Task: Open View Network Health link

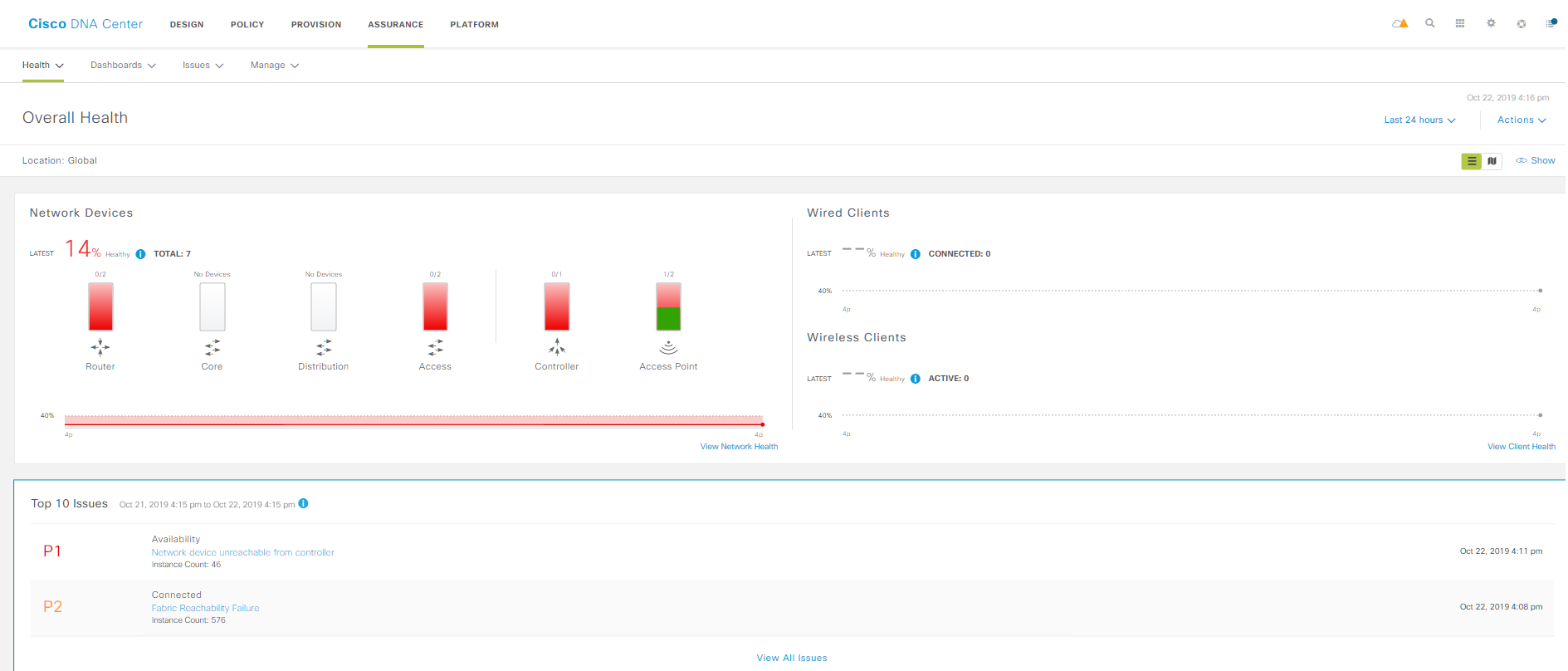Action: click(x=739, y=447)
